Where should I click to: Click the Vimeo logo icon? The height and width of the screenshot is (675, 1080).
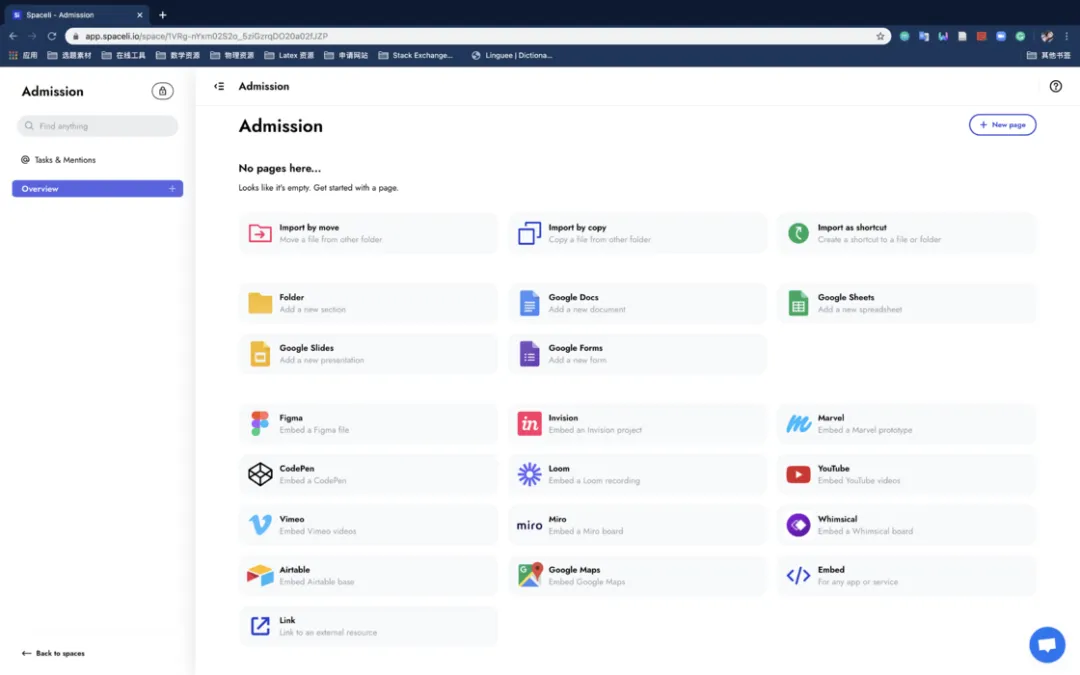click(x=260, y=525)
